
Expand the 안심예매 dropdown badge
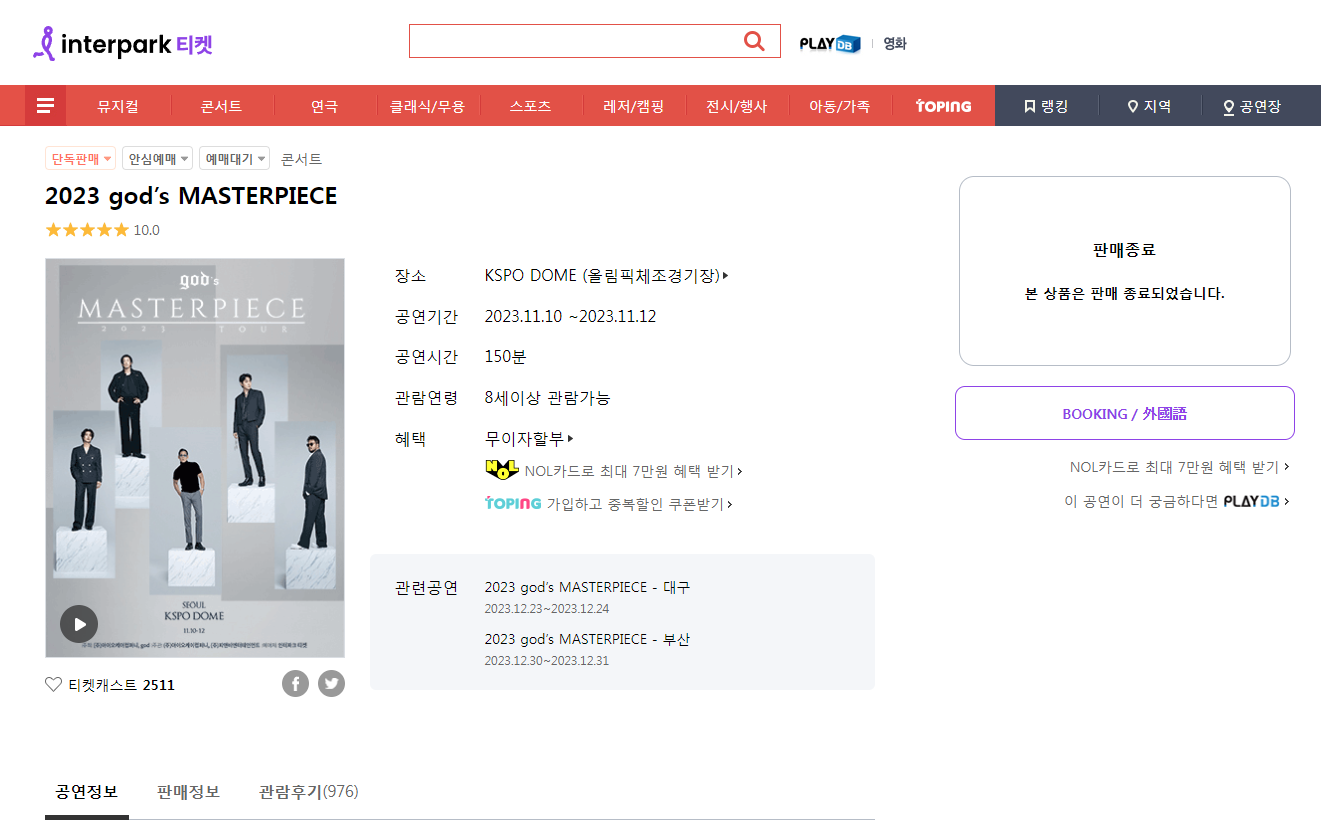coord(157,158)
